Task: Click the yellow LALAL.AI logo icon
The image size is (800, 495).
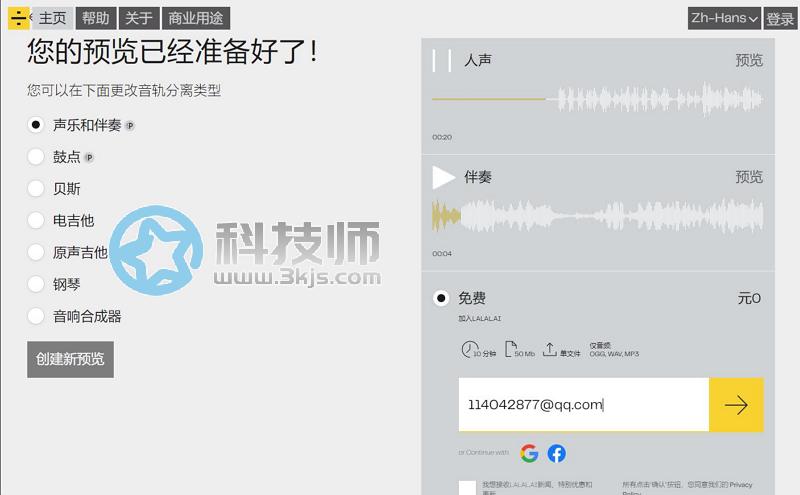Action: point(19,18)
